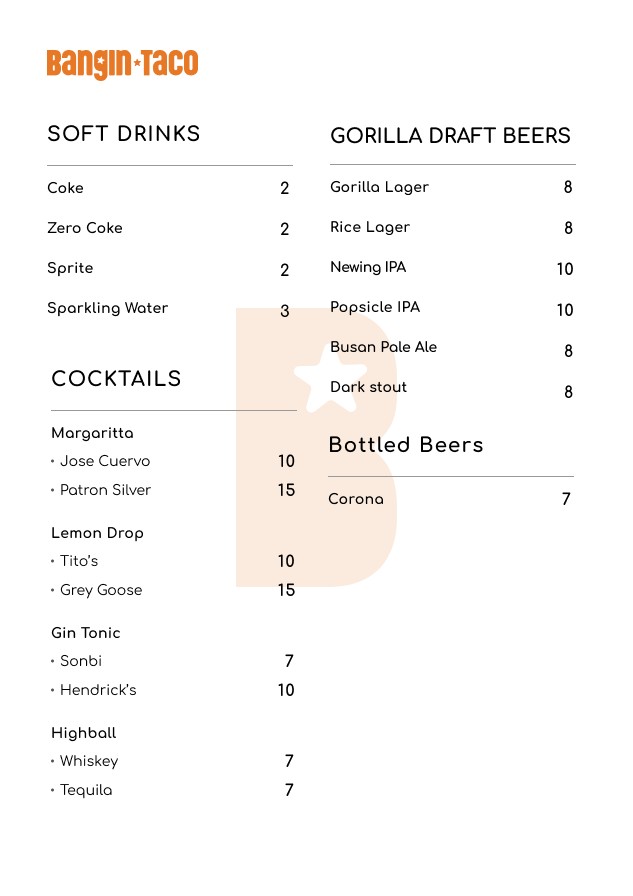
Task: Click the Margaritta cocktail name
Action: coord(92,433)
